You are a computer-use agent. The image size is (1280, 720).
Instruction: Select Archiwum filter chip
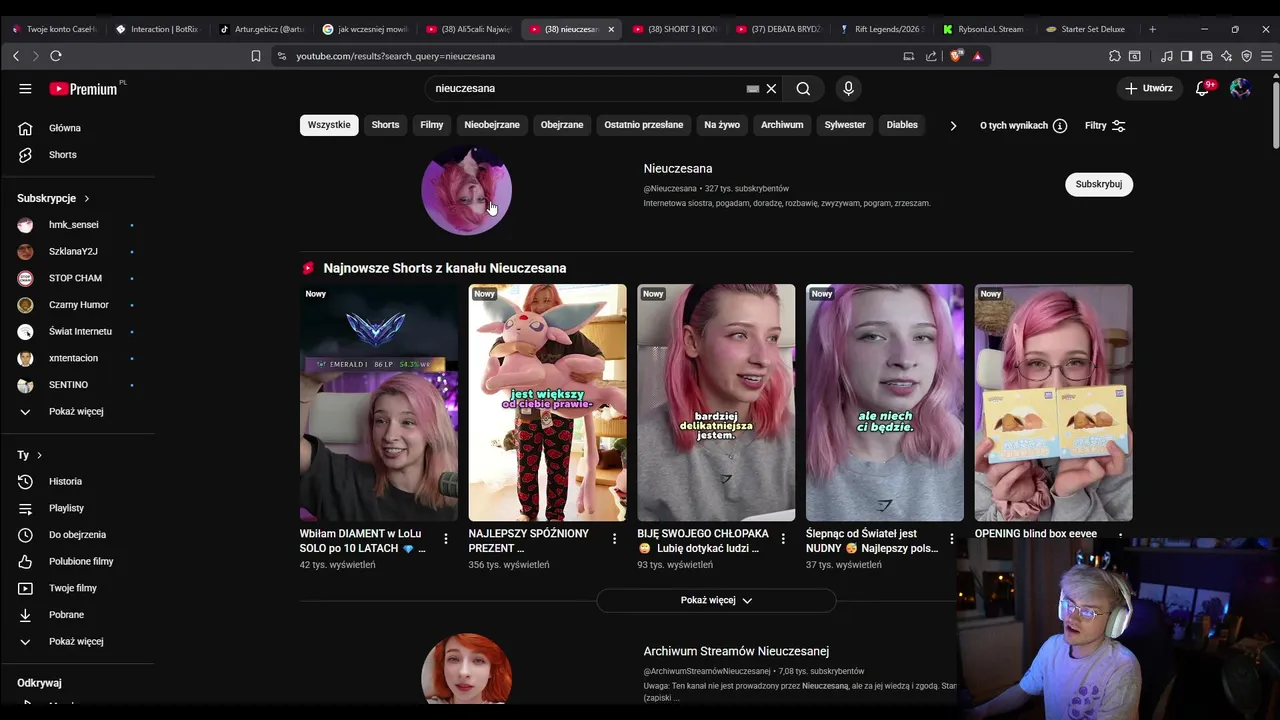[782, 125]
